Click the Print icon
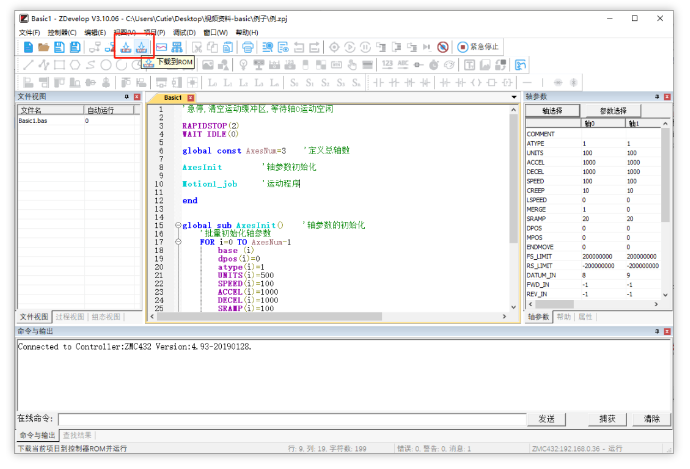This screenshot has height=469, width=690. pyautogui.click(x=248, y=47)
